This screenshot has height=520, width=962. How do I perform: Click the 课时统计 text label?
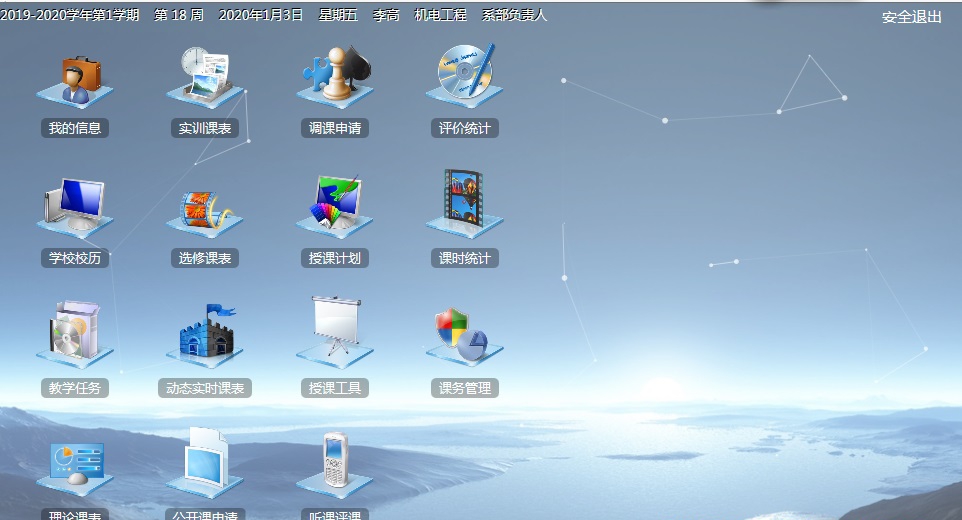464,258
